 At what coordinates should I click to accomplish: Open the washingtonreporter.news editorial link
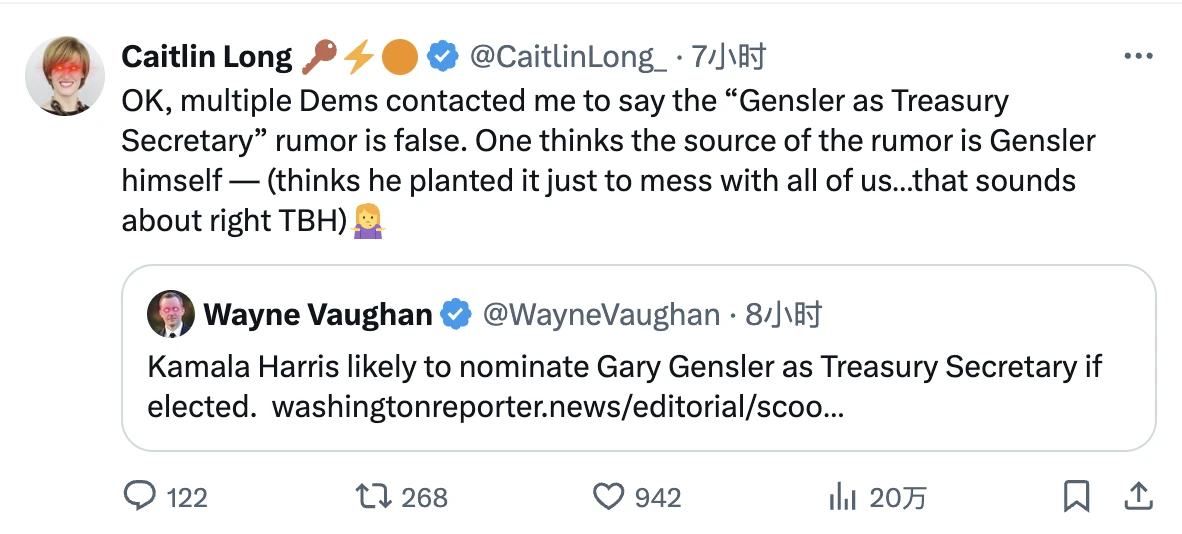[x=557, y=407]
